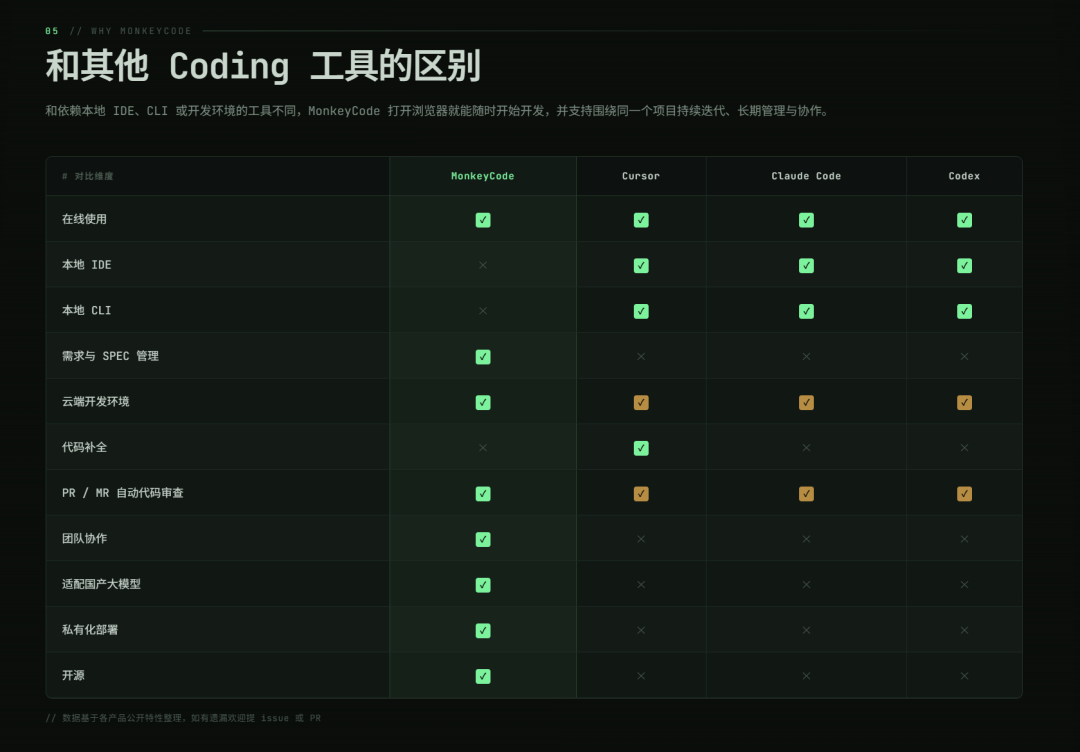
Task: Click Claude Code's X mark for 团队协作
Action: (x=806, y=539)
